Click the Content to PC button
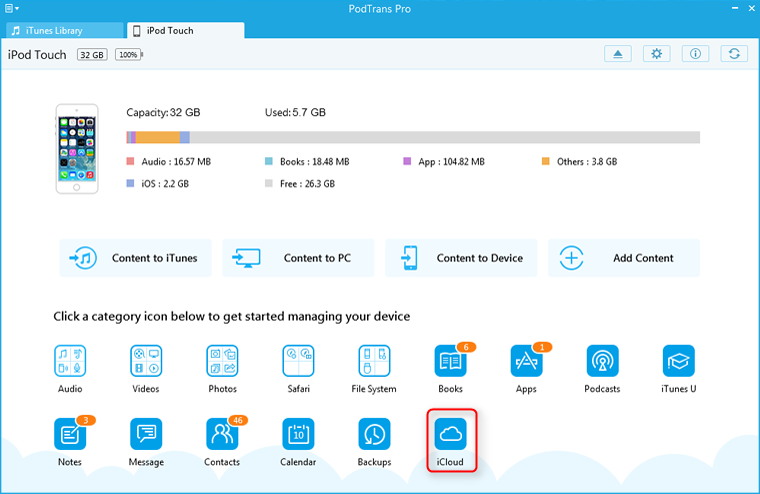760x494 pixels. [x=298, y=258]
